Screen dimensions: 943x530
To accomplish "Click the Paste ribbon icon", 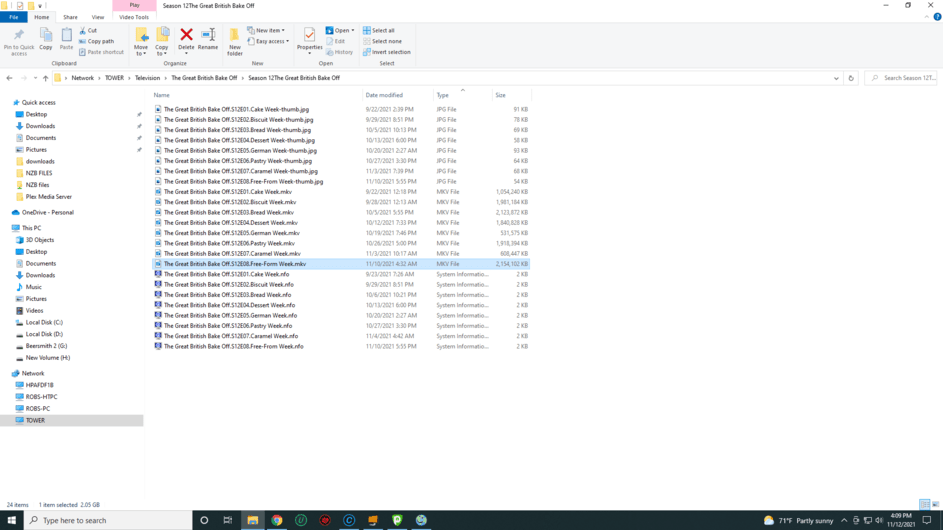I will 66,39.
